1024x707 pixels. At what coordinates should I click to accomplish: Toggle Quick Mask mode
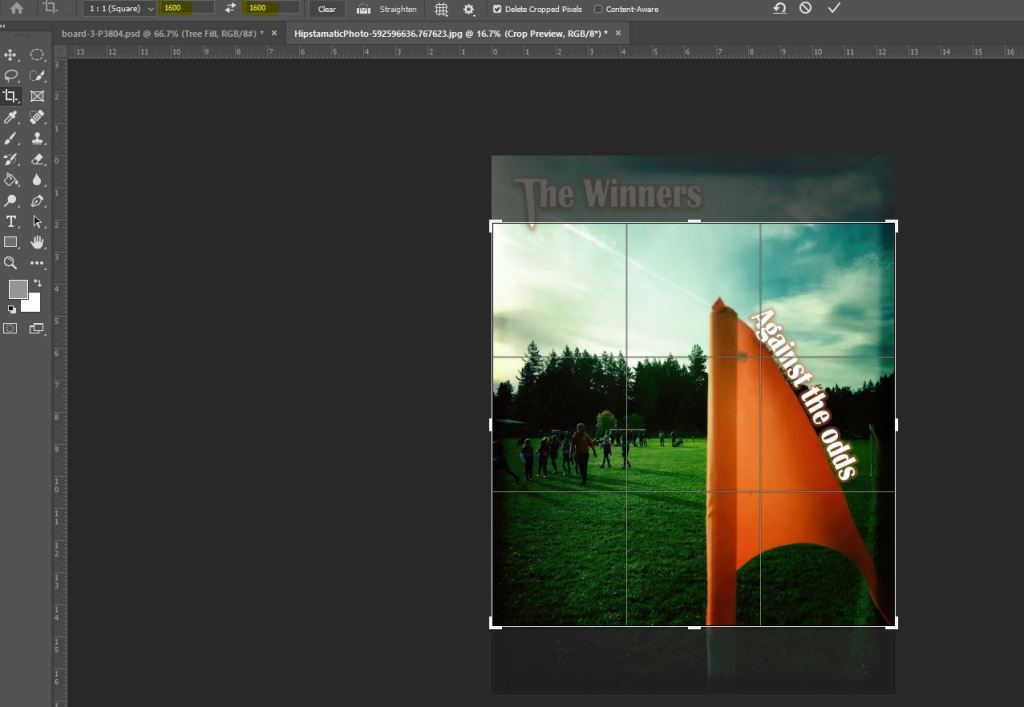[11, 328]
